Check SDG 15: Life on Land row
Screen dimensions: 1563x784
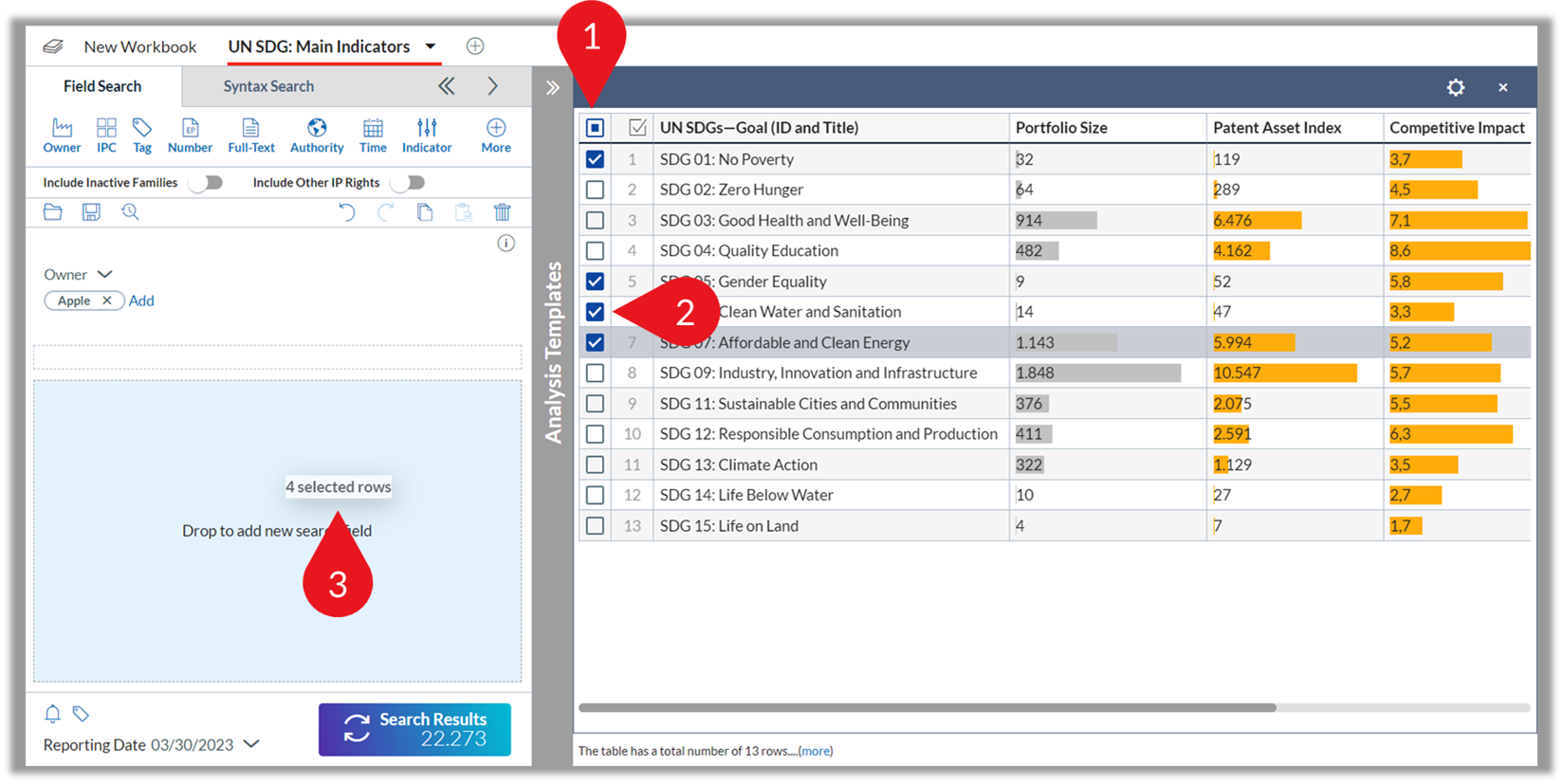595,525
